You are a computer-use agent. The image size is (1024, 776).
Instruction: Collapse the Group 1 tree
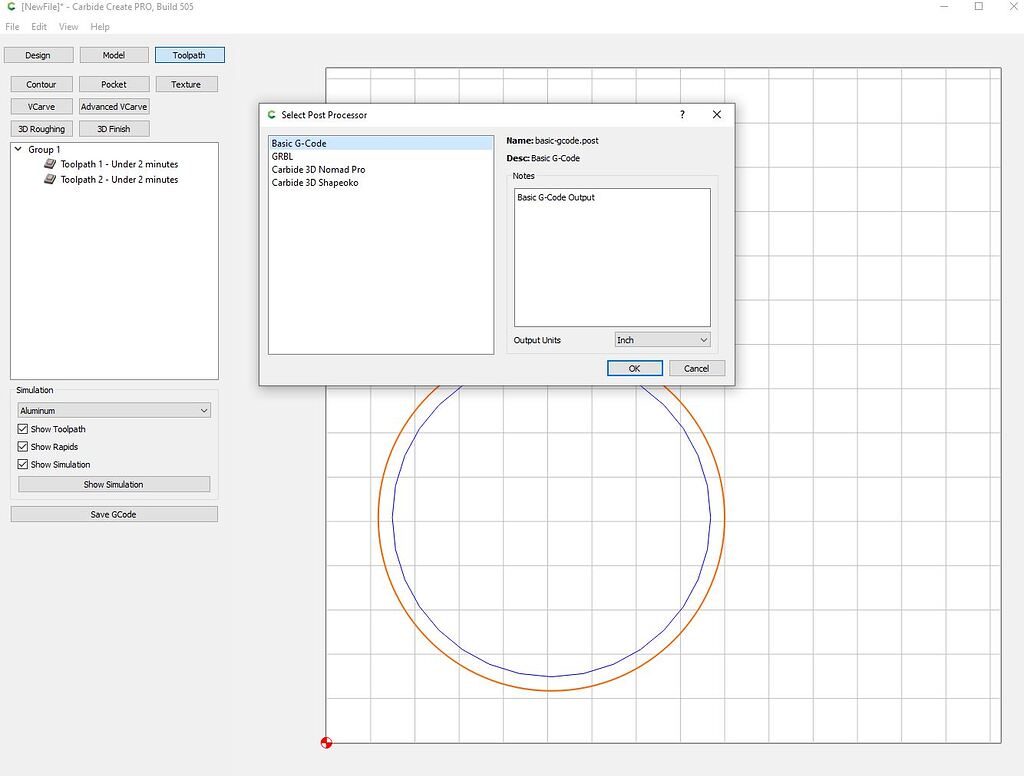point(17,149)
